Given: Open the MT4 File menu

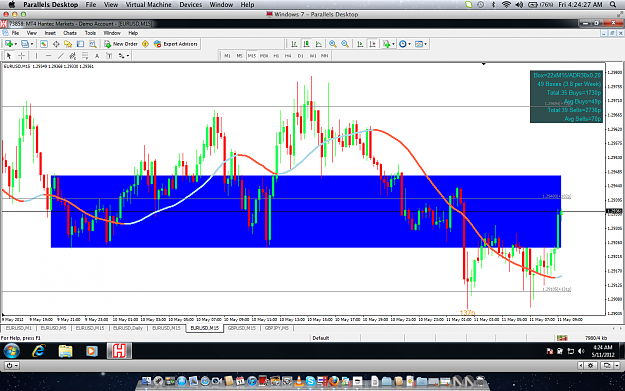Looking at the screenshot, I should coord(15,33).
